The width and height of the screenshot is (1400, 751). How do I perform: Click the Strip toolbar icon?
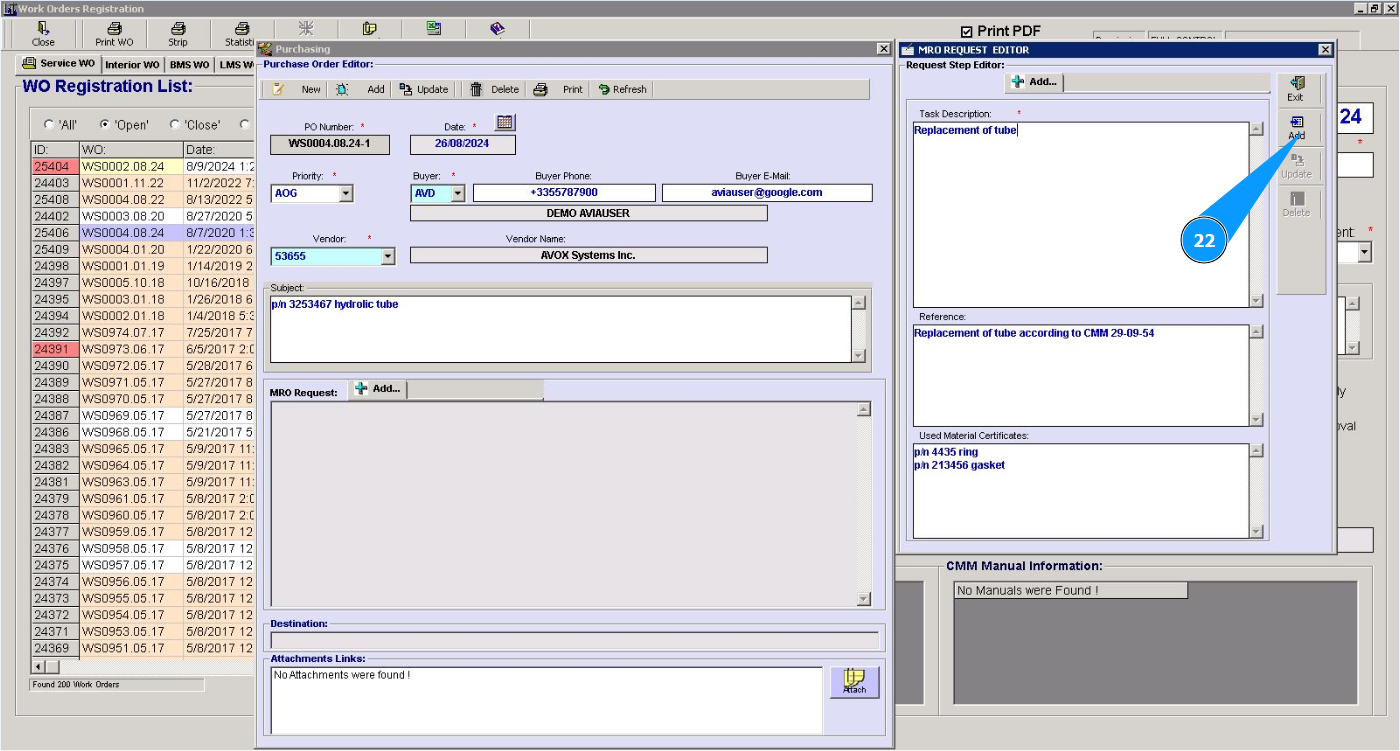(177, 34)
